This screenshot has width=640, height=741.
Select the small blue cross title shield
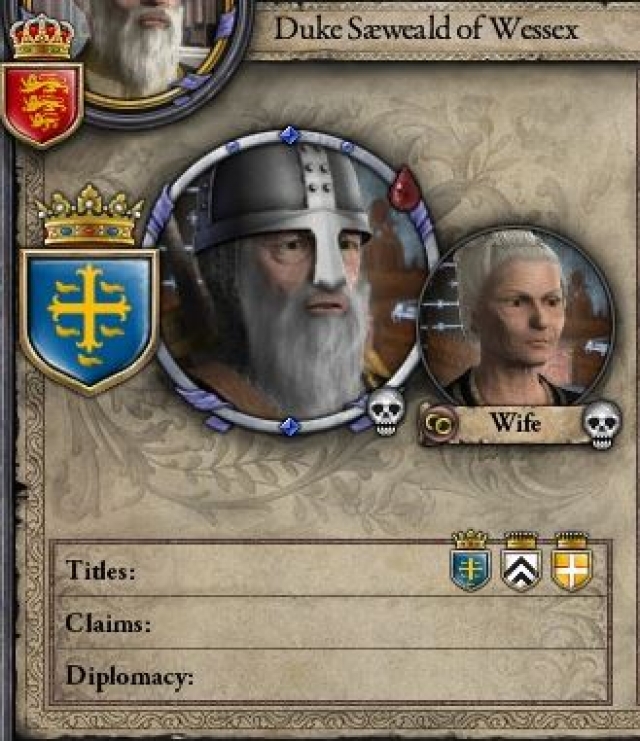click(x=470, y=561)
